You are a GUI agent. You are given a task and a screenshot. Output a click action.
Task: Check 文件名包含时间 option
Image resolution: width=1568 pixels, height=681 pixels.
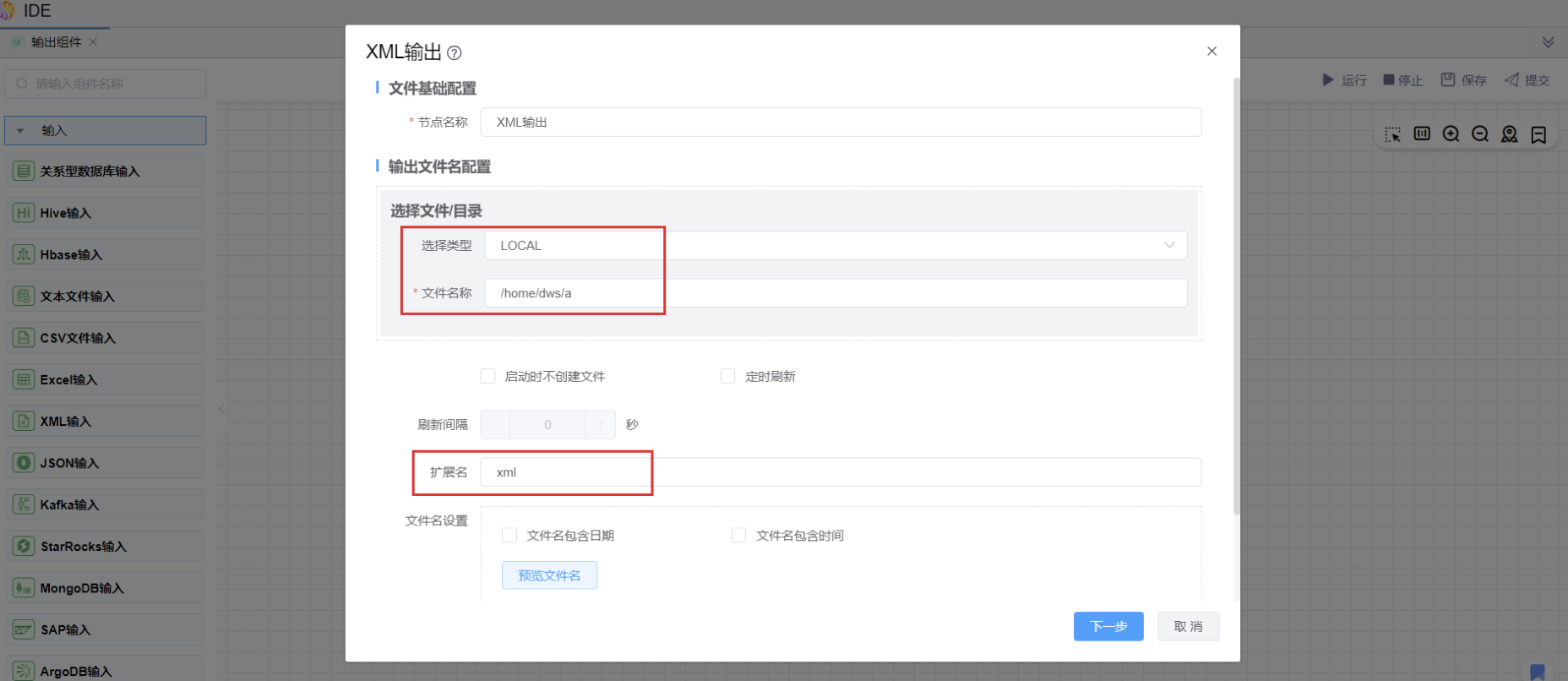coord(738,535)
